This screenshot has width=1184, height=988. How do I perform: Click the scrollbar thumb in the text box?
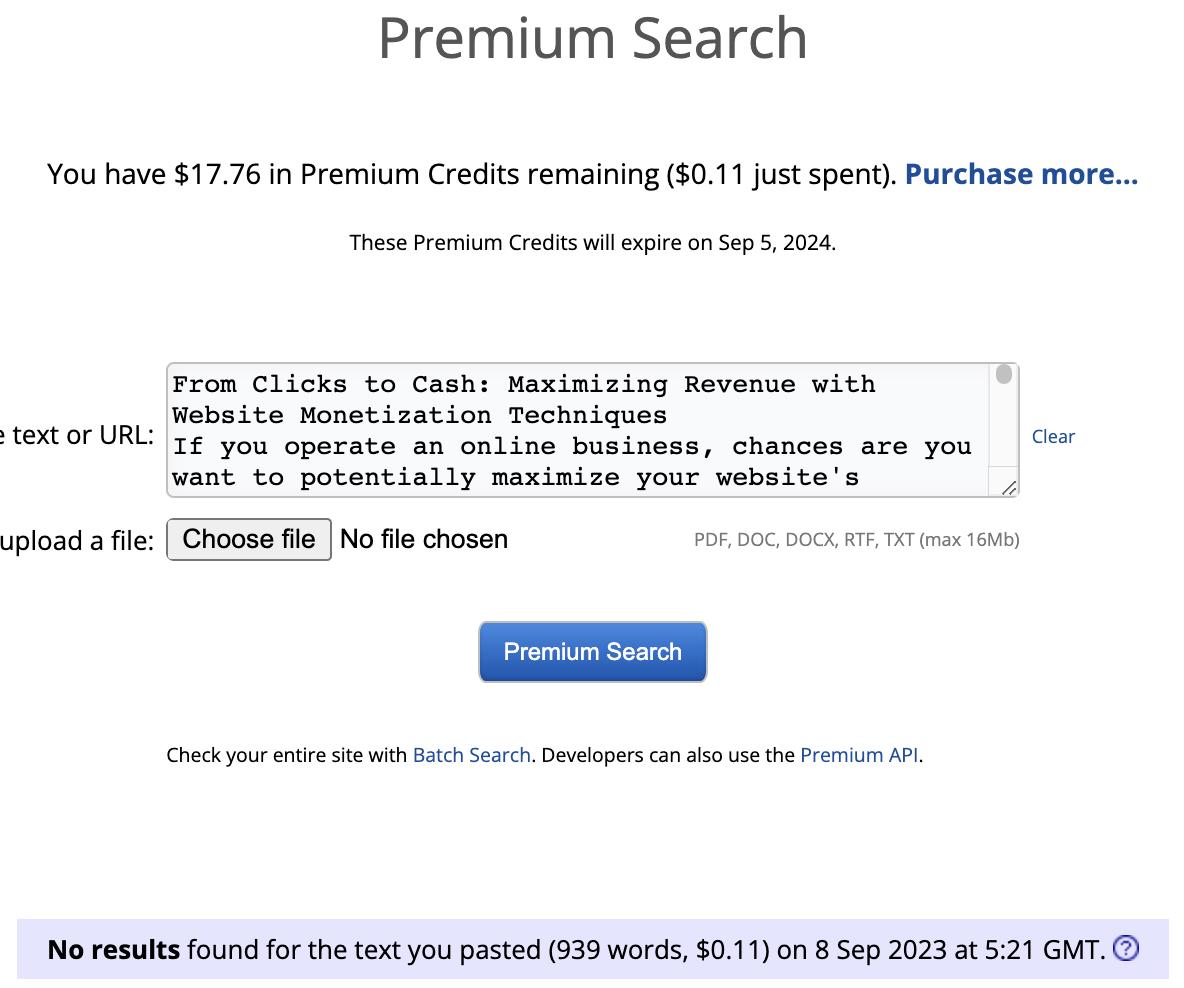pyautogui.click(x=1004, y=375)
